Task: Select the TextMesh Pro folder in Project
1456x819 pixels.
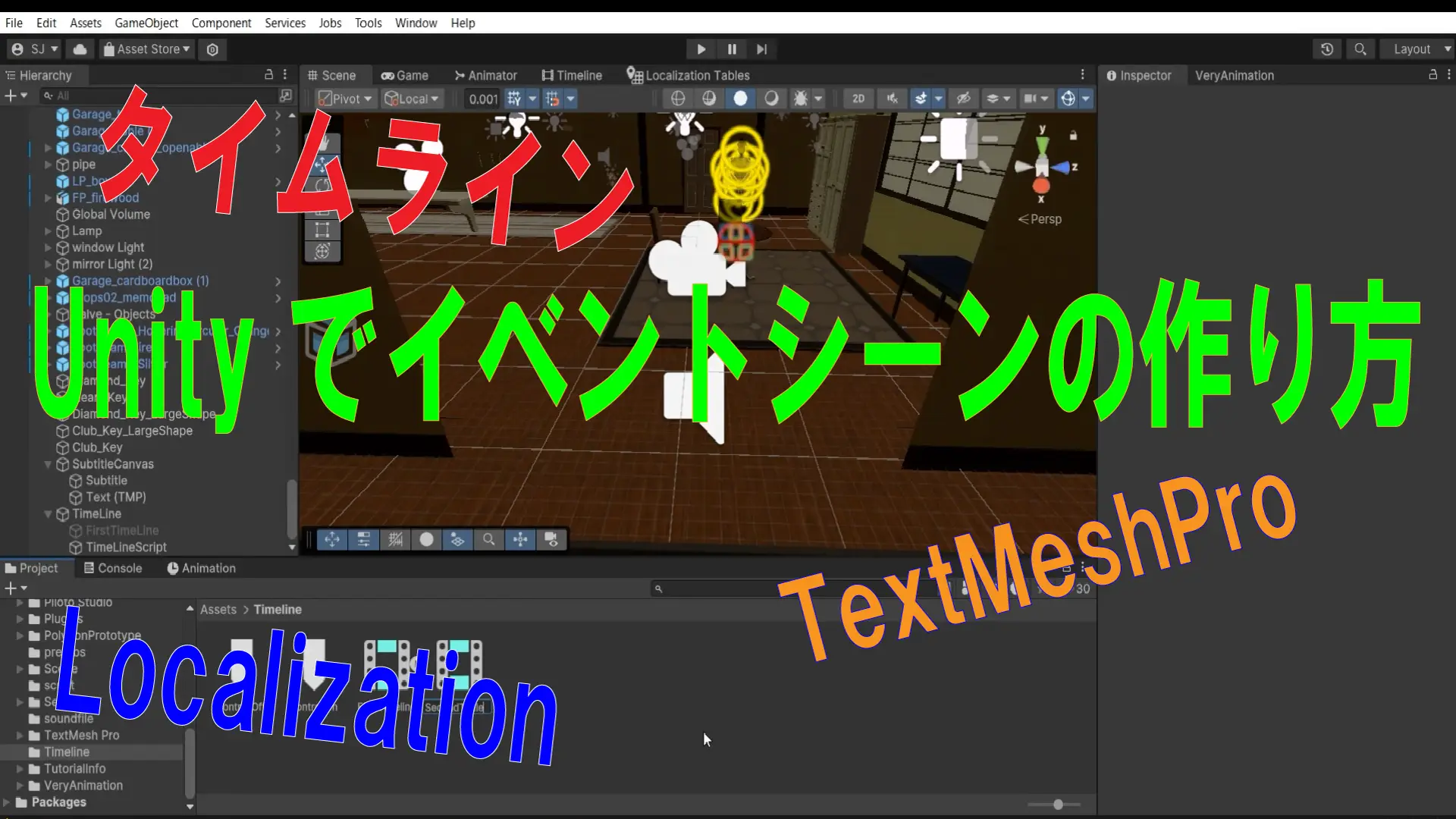Action: tap(81, 736)
